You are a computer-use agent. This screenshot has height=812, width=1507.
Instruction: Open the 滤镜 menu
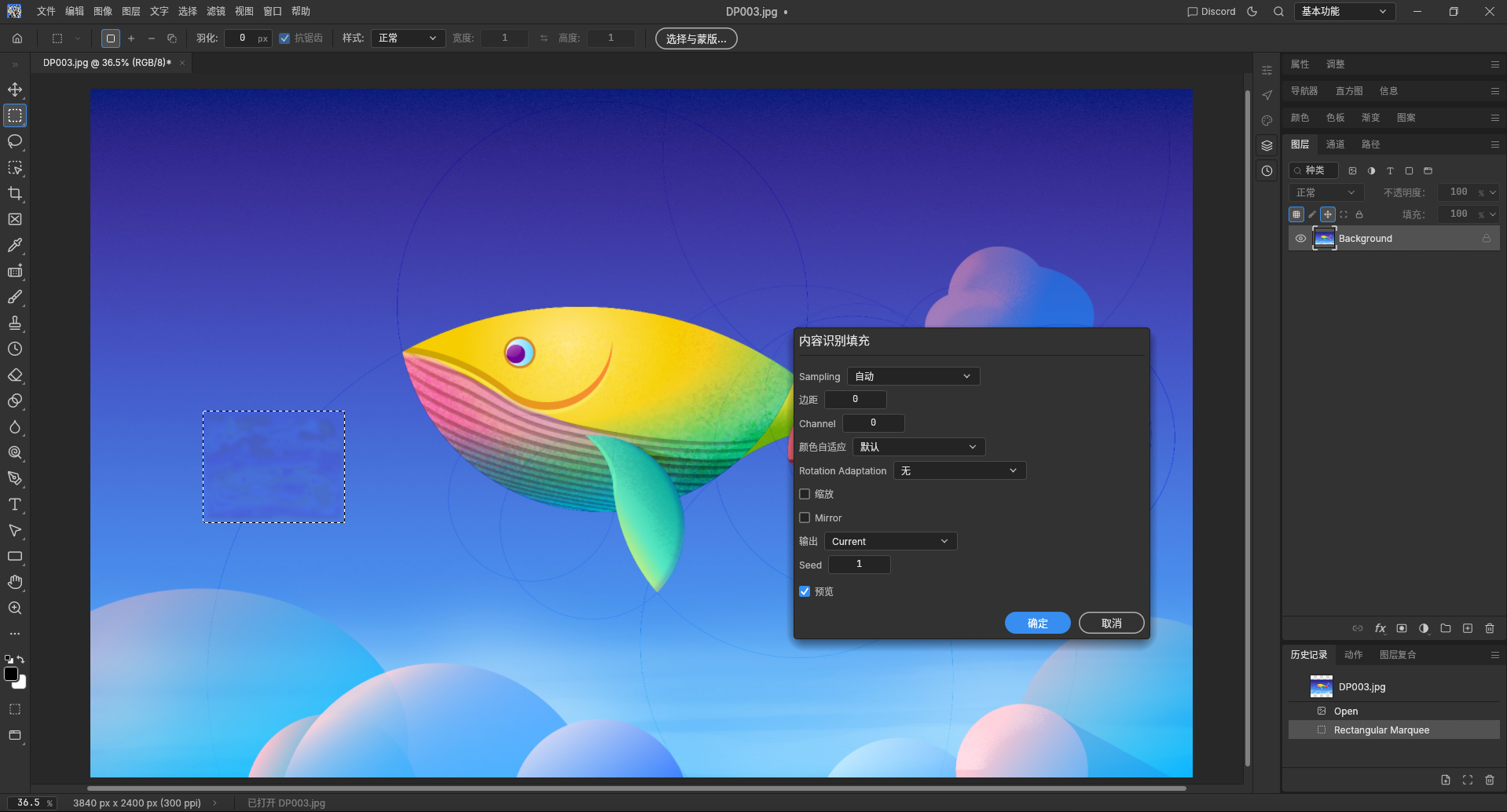[216, 12]
